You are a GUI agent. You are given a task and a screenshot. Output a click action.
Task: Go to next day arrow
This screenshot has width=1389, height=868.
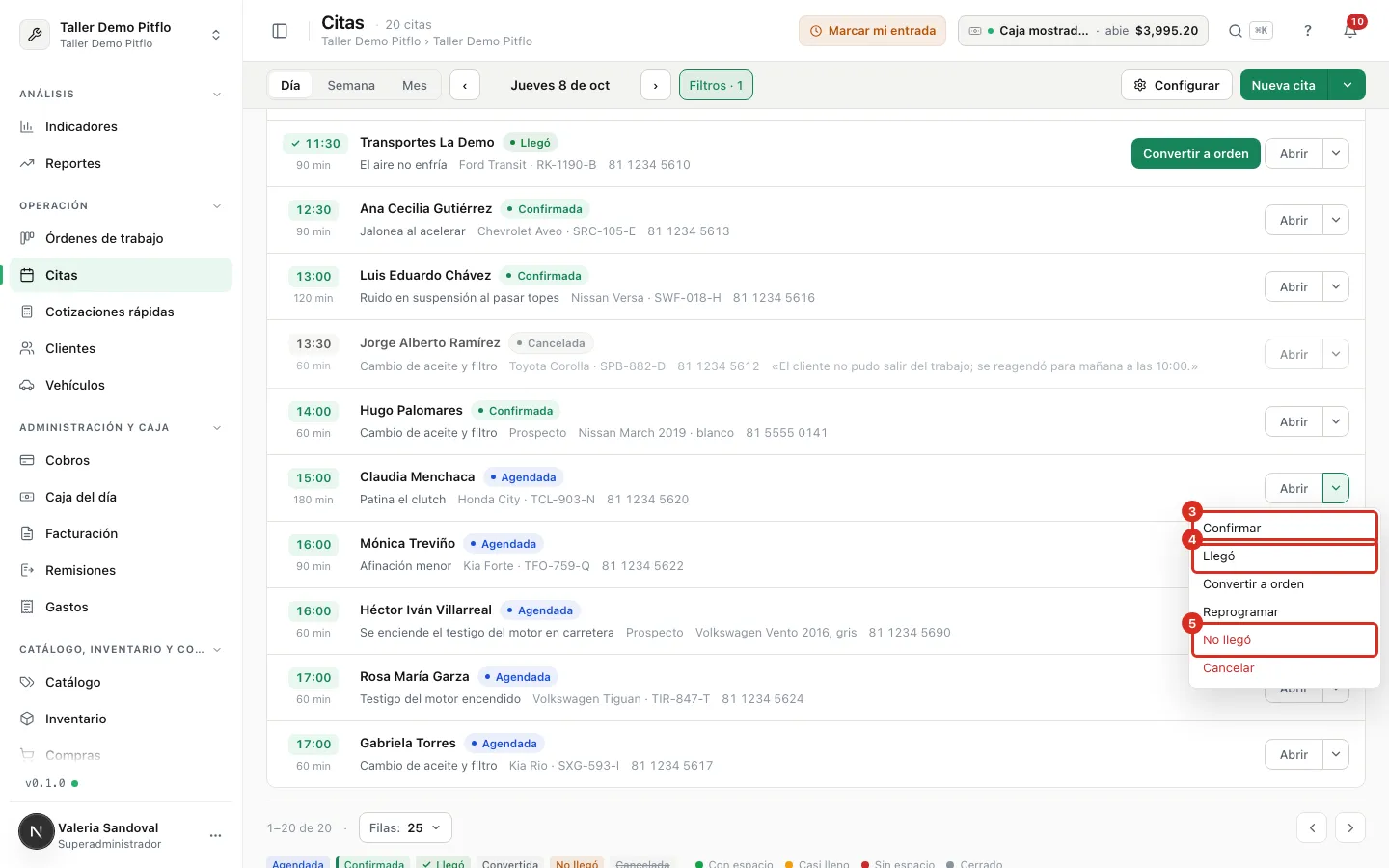coord(656,85)
